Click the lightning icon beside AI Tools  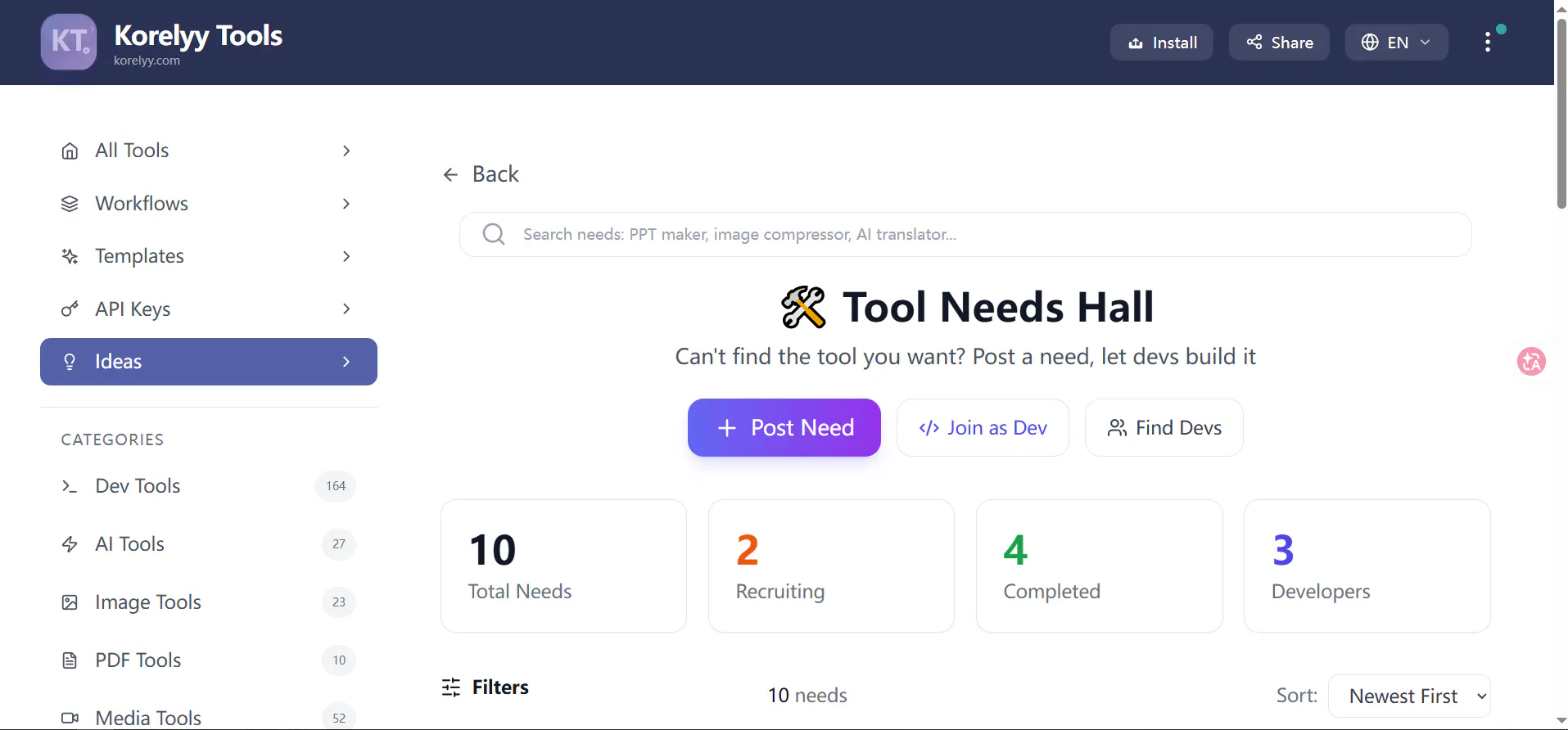click(70, 544)
